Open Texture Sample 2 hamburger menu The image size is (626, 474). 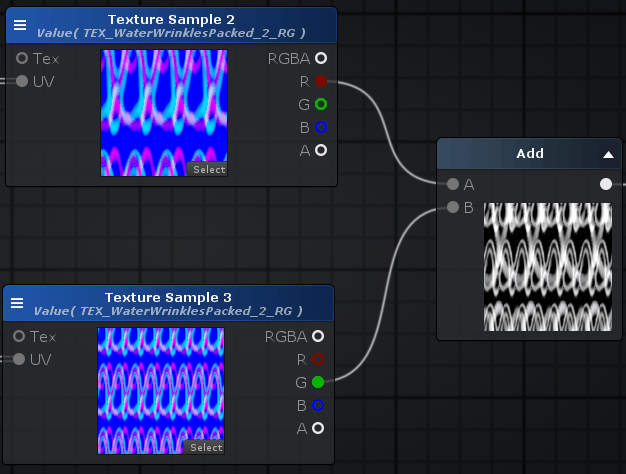point(20,25)
